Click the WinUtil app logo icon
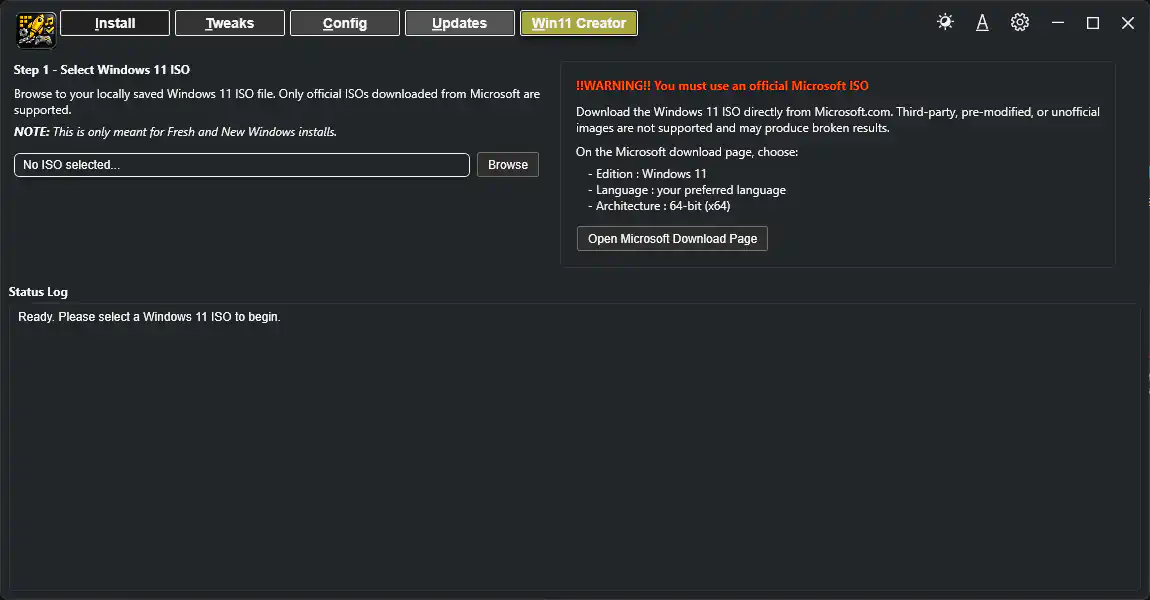Screen dimensions: 1150x600 pyautogui.click(x=36, y=30)
